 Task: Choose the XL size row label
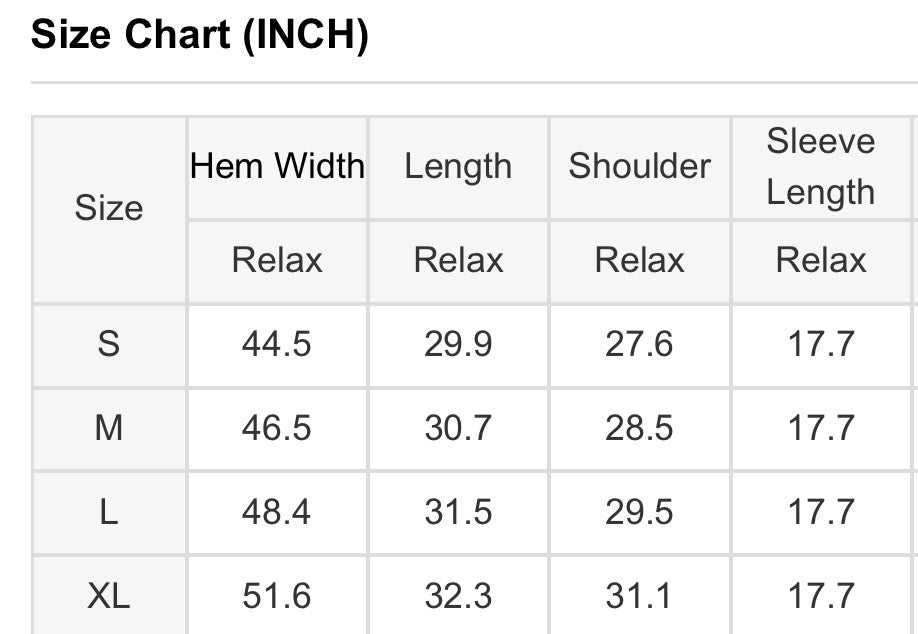coord(109,596)
